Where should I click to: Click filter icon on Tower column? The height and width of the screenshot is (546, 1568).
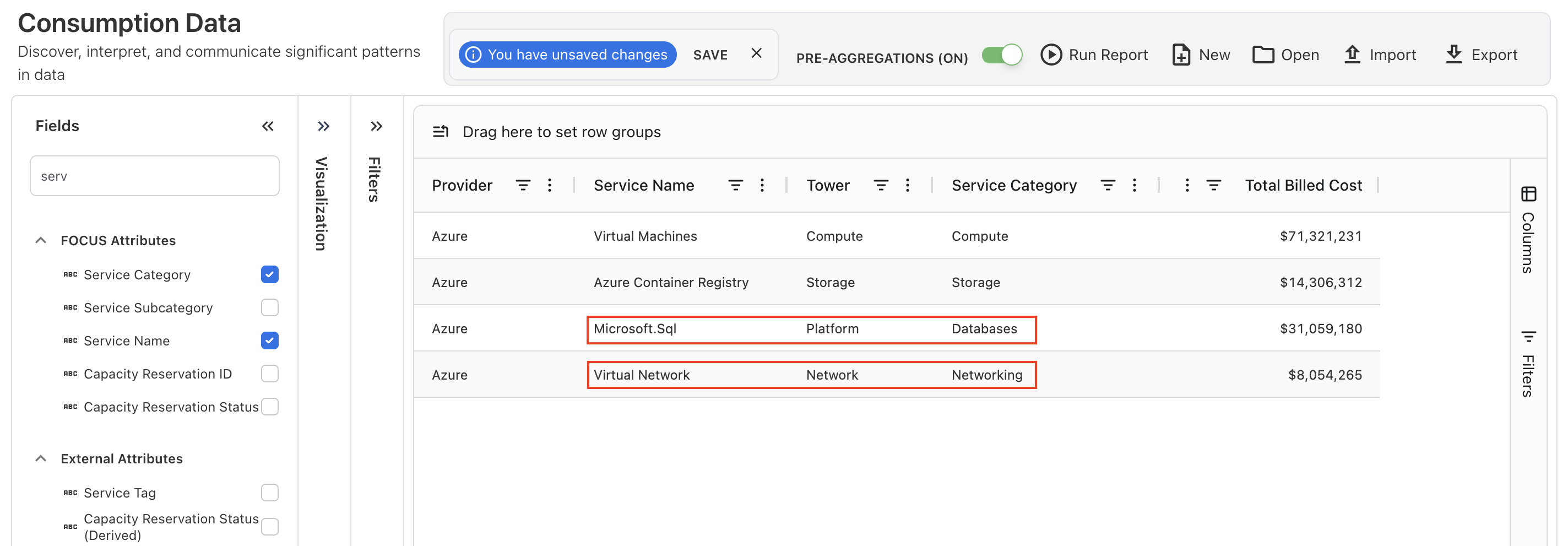pos(880,186)
